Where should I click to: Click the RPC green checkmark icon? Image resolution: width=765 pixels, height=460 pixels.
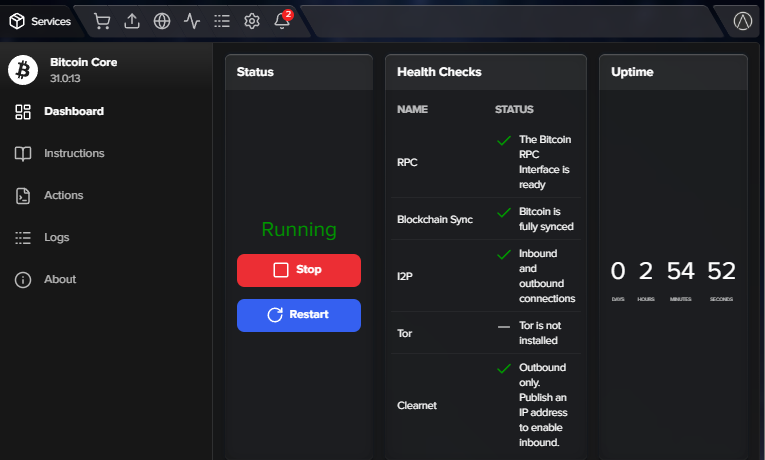click(504, 141)
